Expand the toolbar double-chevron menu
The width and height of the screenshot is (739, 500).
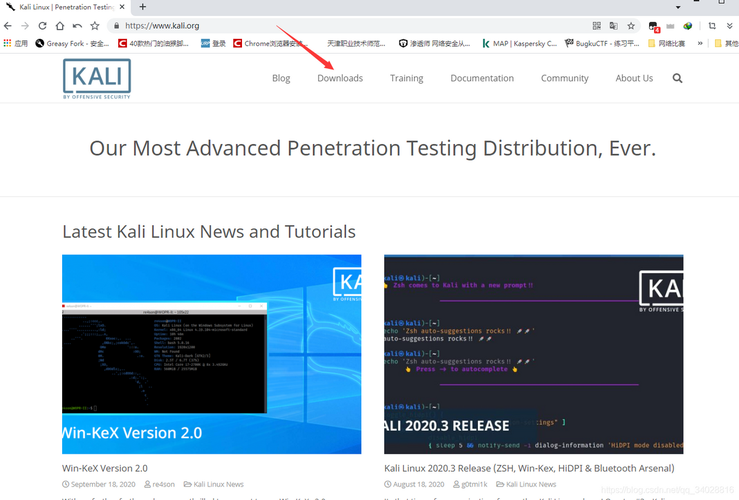coord(730,26)
